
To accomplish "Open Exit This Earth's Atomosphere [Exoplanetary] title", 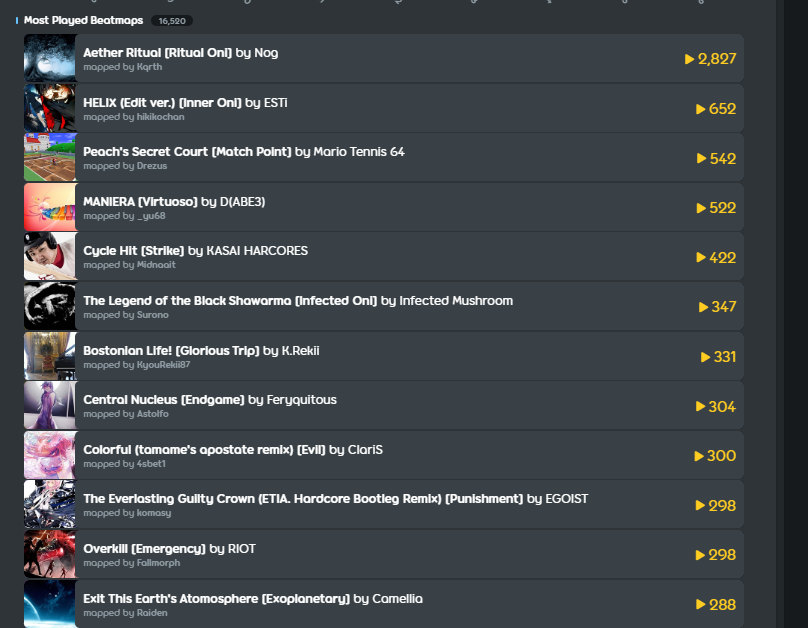I will tap(216, 599).
